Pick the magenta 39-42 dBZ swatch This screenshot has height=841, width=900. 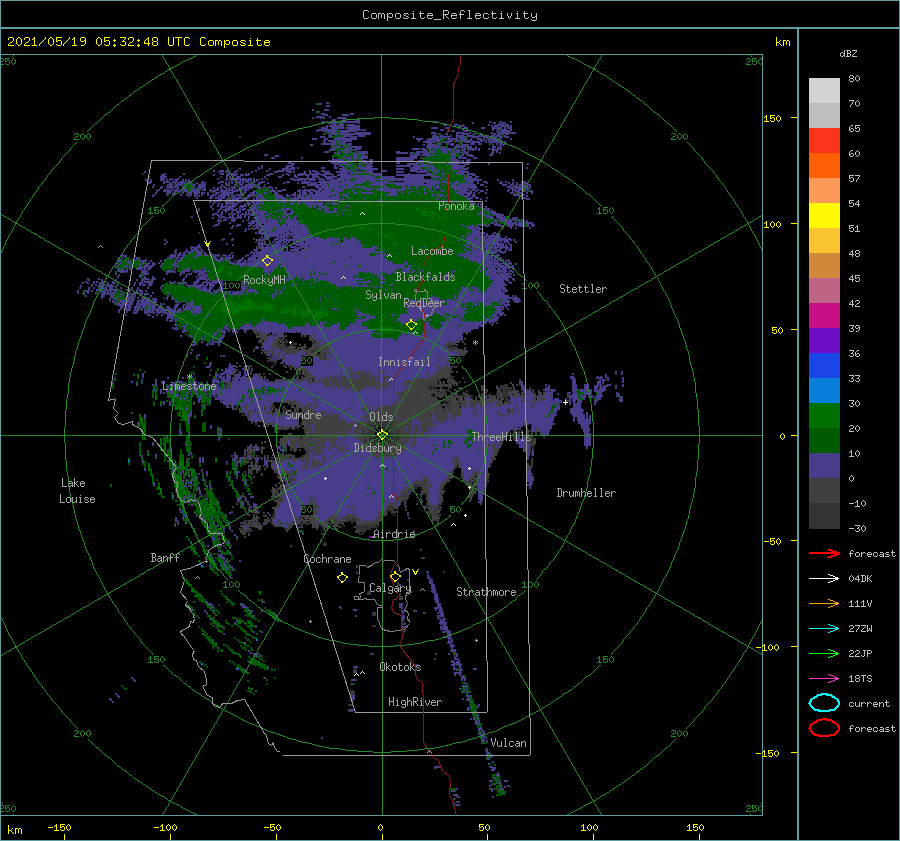(x=824, y=315)
